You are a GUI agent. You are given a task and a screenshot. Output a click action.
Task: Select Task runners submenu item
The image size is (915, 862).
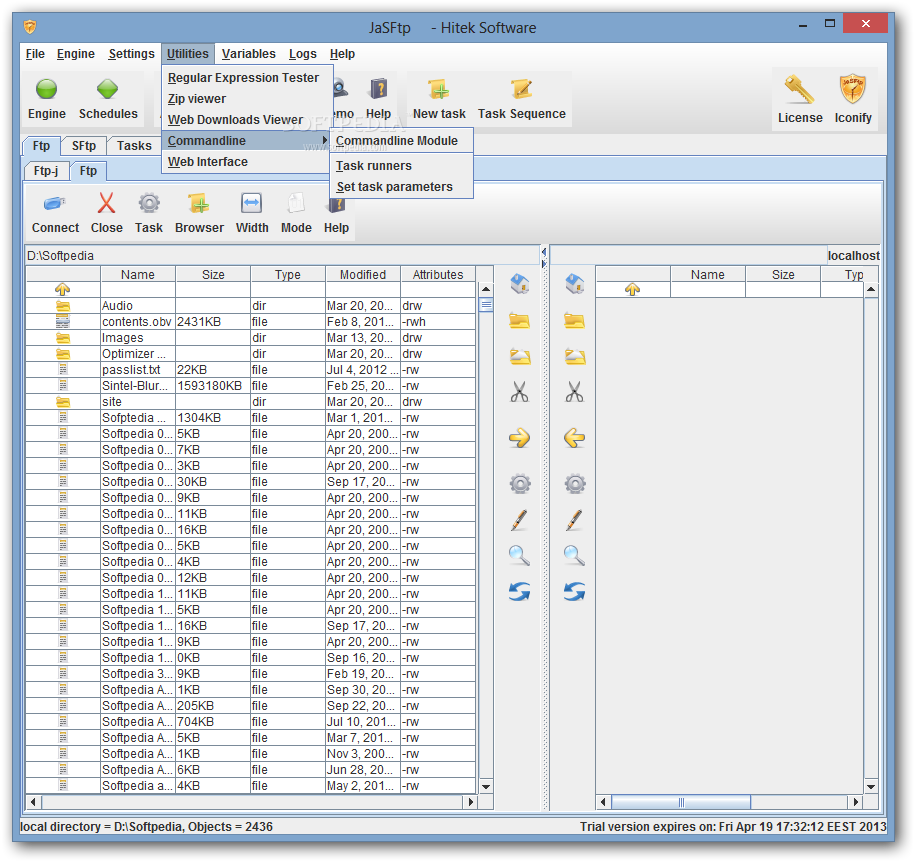[x=401, y=166]
